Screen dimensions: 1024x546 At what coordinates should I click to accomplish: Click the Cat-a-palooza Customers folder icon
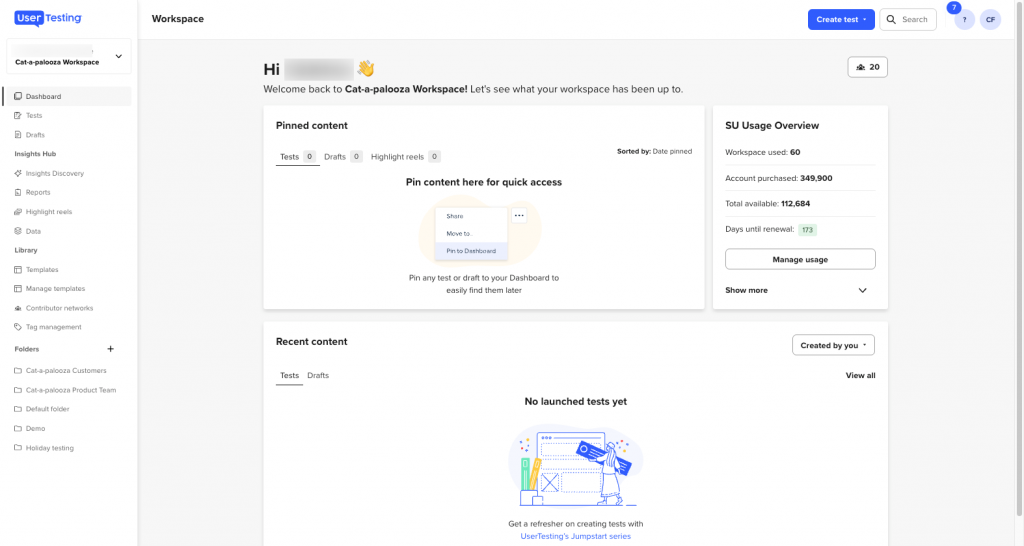[18, 370]
